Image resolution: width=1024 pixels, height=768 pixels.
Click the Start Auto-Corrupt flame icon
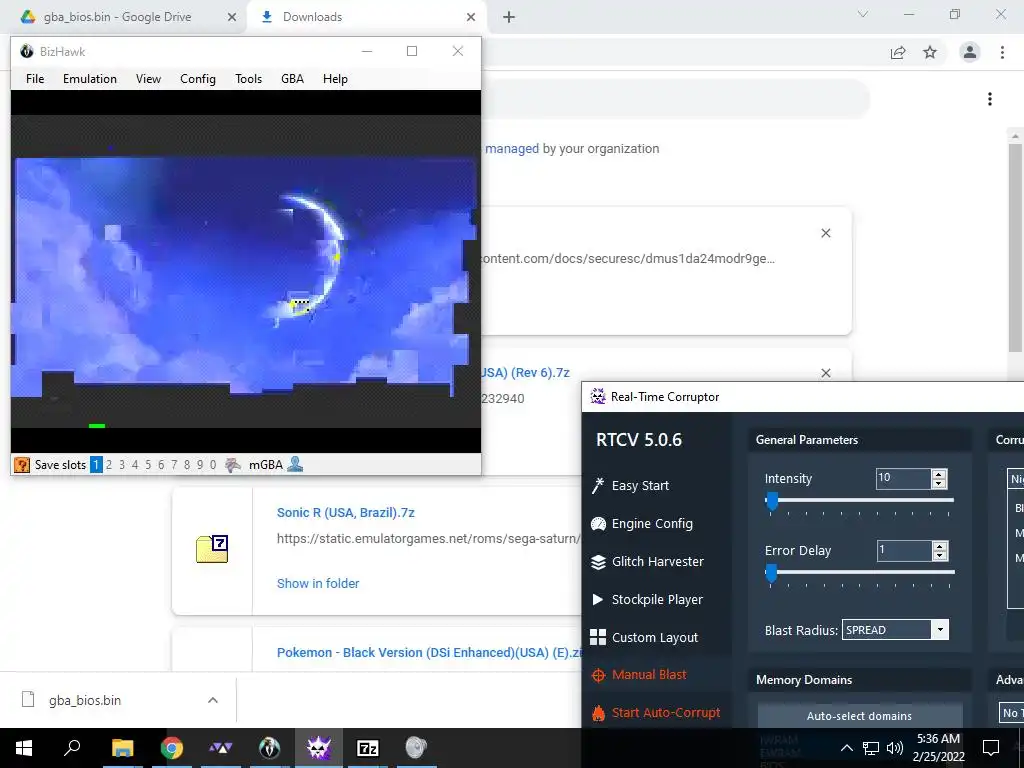coord(598,713)
